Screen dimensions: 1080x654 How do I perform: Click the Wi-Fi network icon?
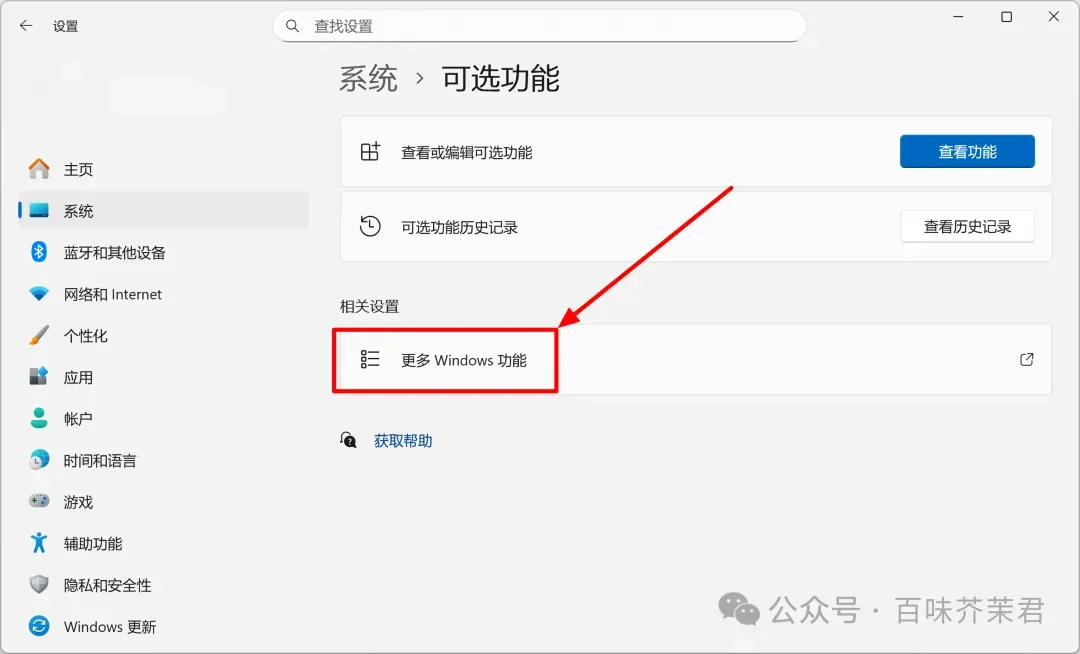pyautogui.click(x=39, y=294)
